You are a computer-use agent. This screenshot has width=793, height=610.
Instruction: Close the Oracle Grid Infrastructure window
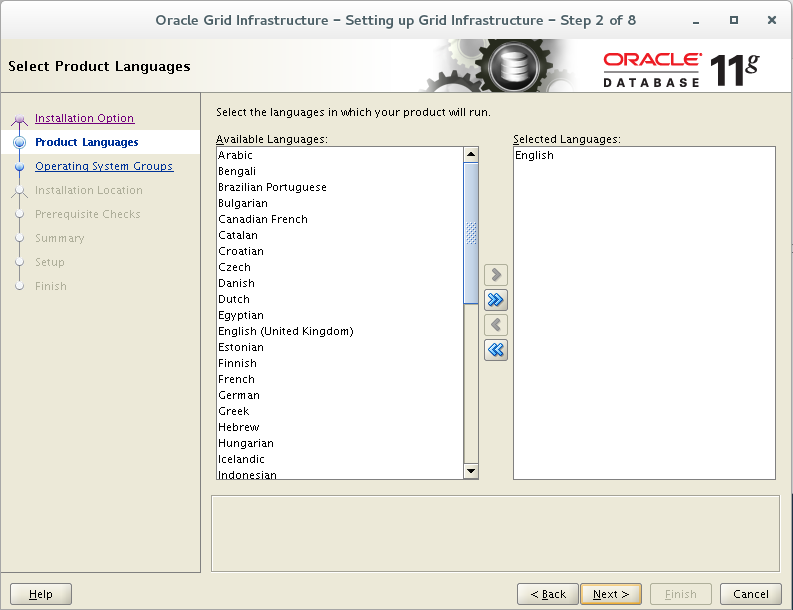772,20
